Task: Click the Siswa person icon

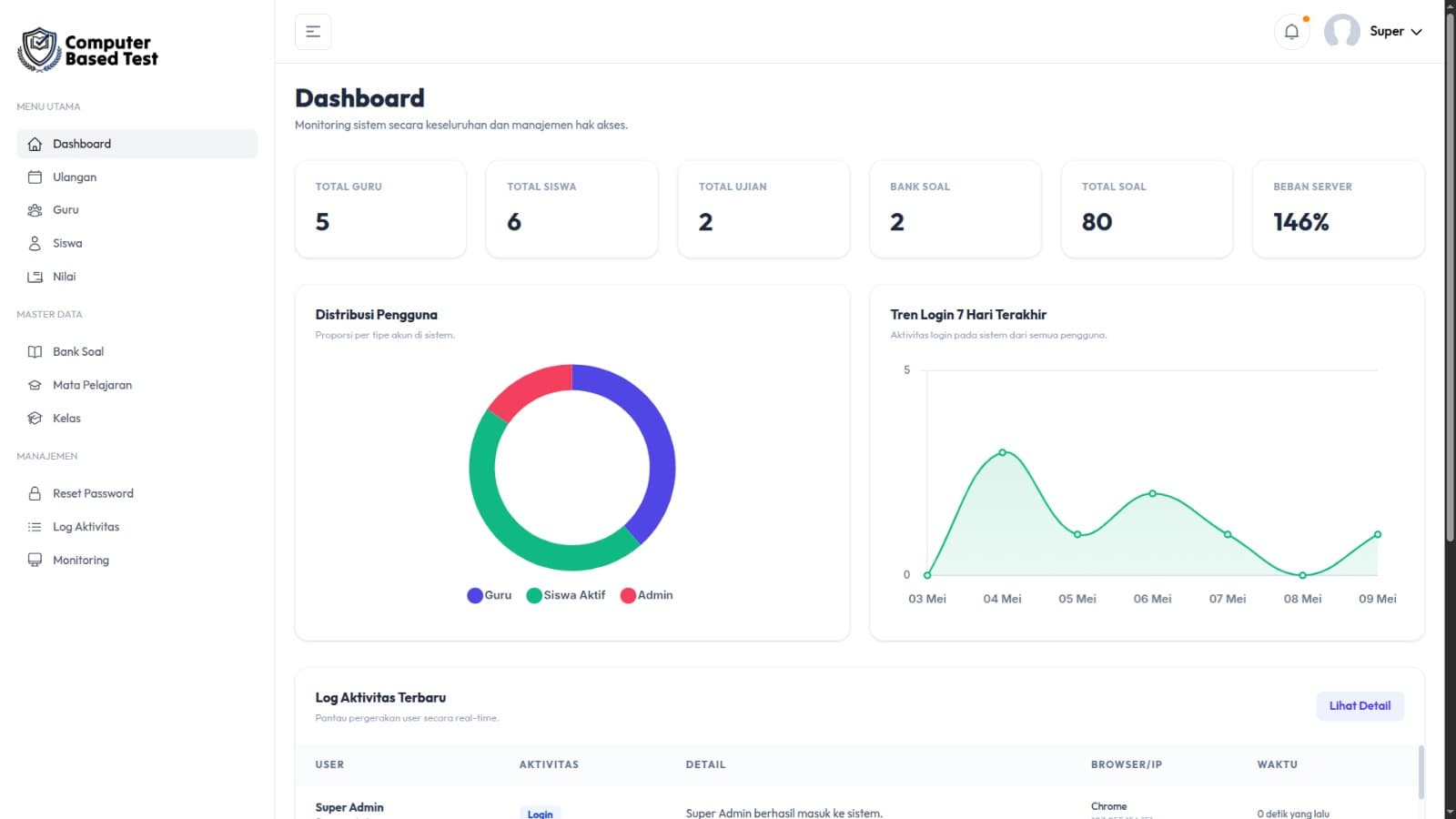Action: coord(35,244)
